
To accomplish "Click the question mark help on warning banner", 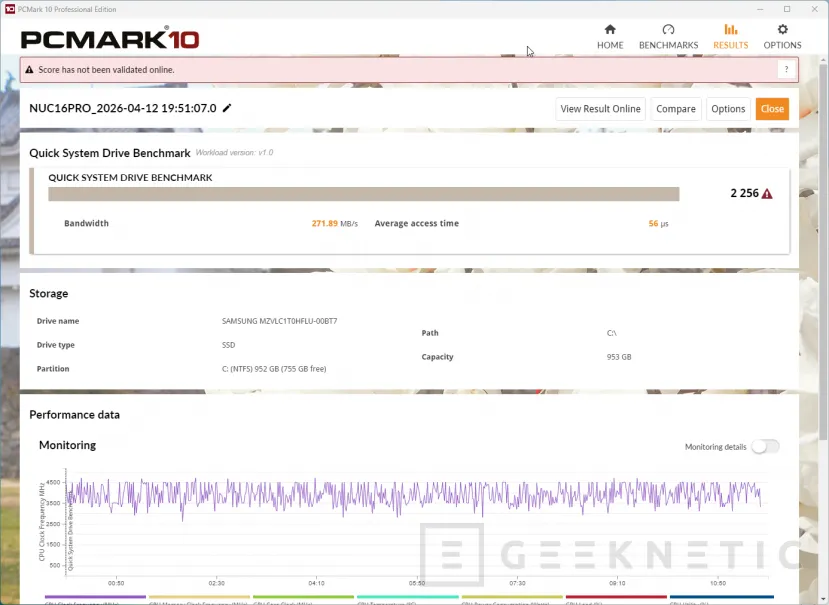I will point(787,69).
